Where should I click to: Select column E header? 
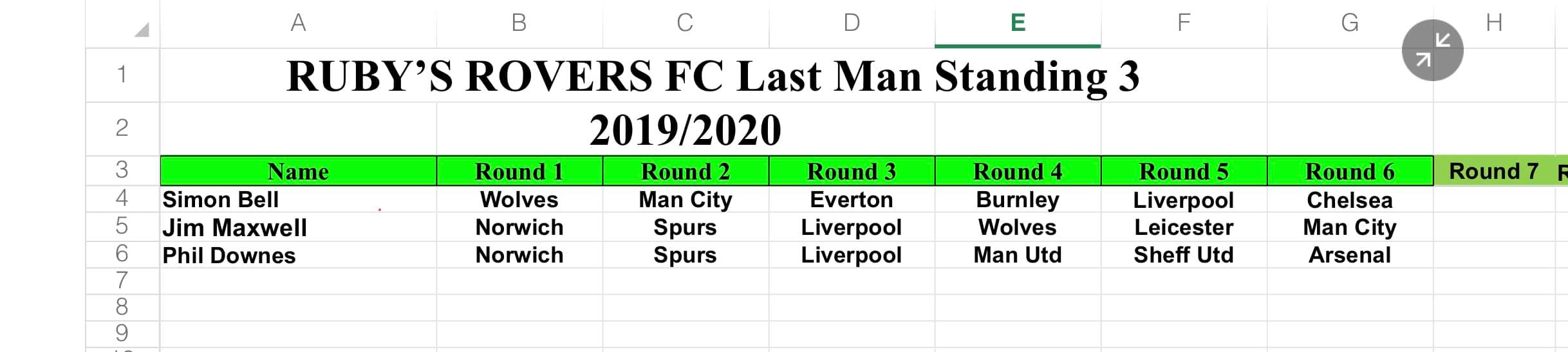1018,23
